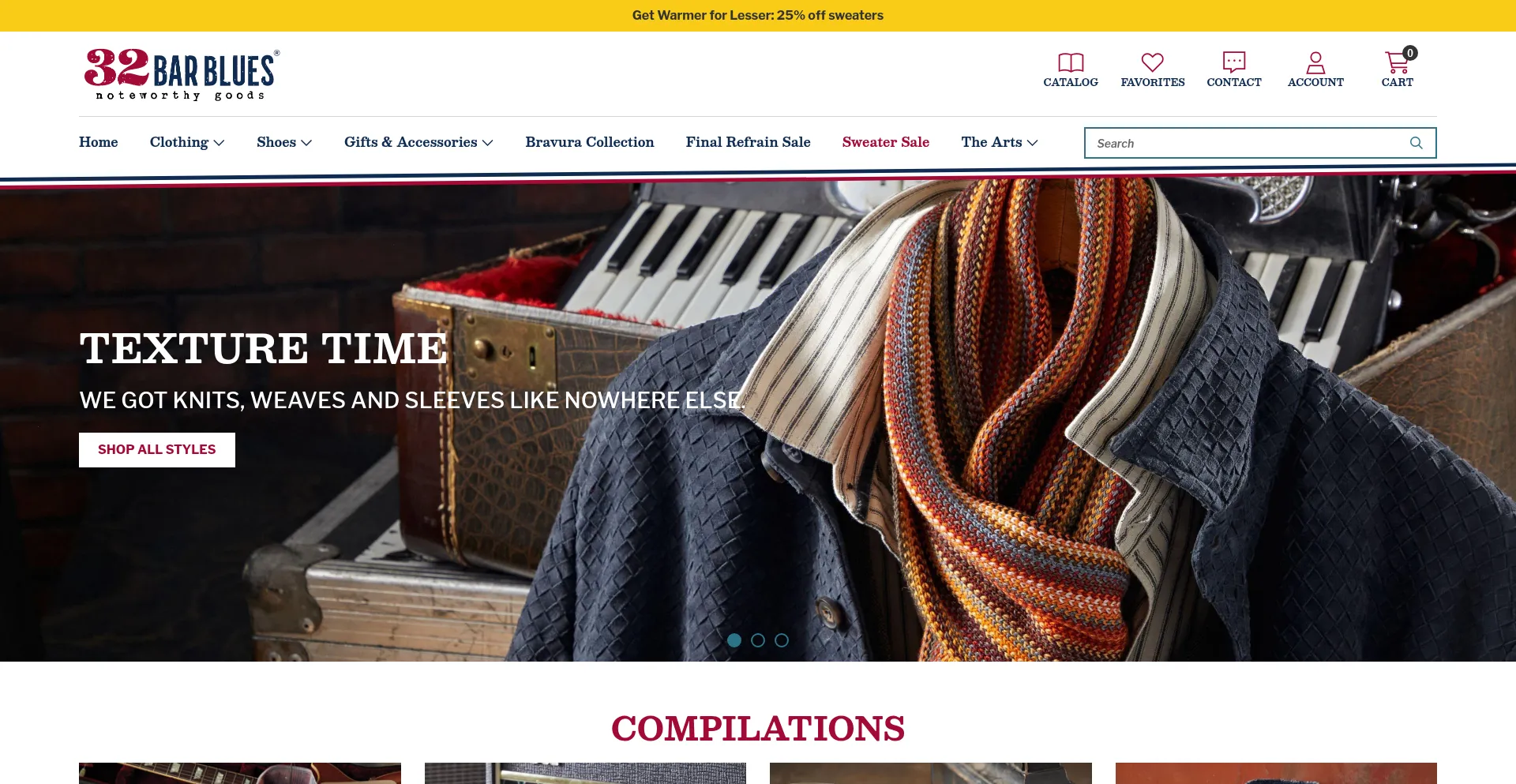
Task: Open the Contact chat bubble icon
Action: coord(1234,62)
